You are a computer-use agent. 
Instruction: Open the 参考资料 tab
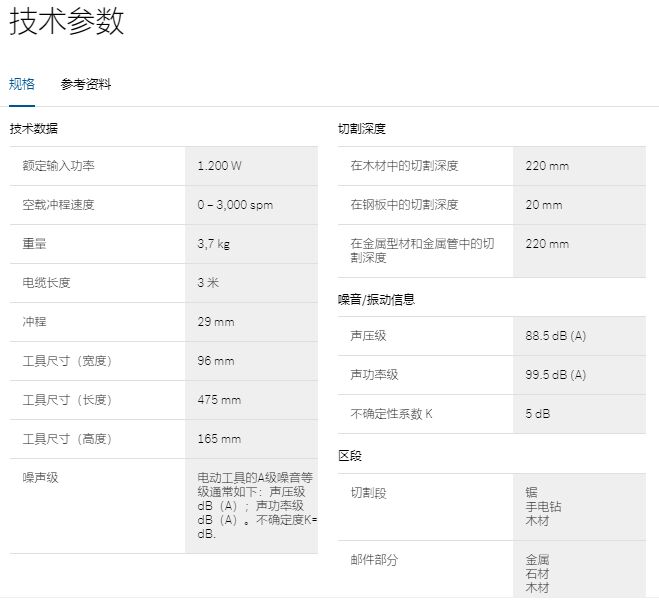coord(86,84)
